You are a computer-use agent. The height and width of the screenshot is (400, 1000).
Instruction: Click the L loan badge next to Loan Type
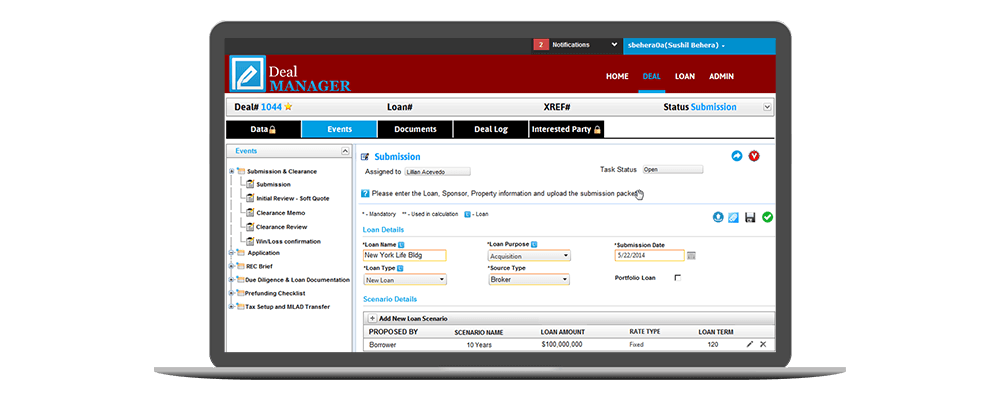coord(399,269)
